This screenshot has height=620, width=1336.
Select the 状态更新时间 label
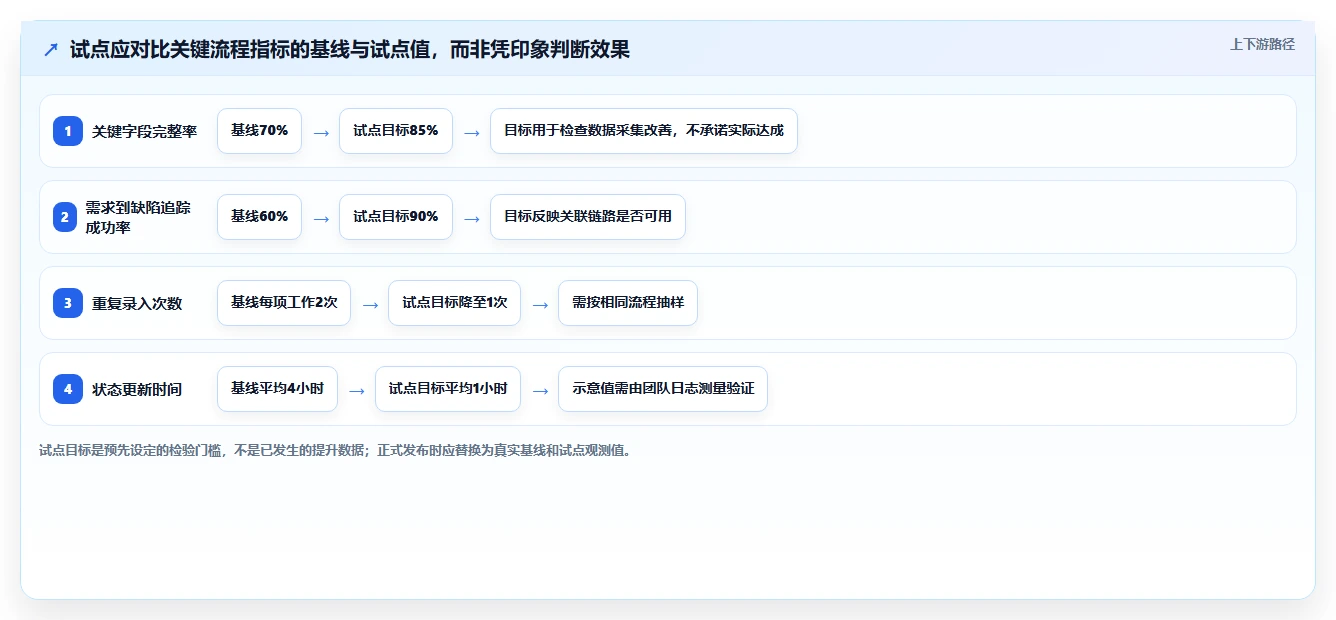[x=137, y=389]
